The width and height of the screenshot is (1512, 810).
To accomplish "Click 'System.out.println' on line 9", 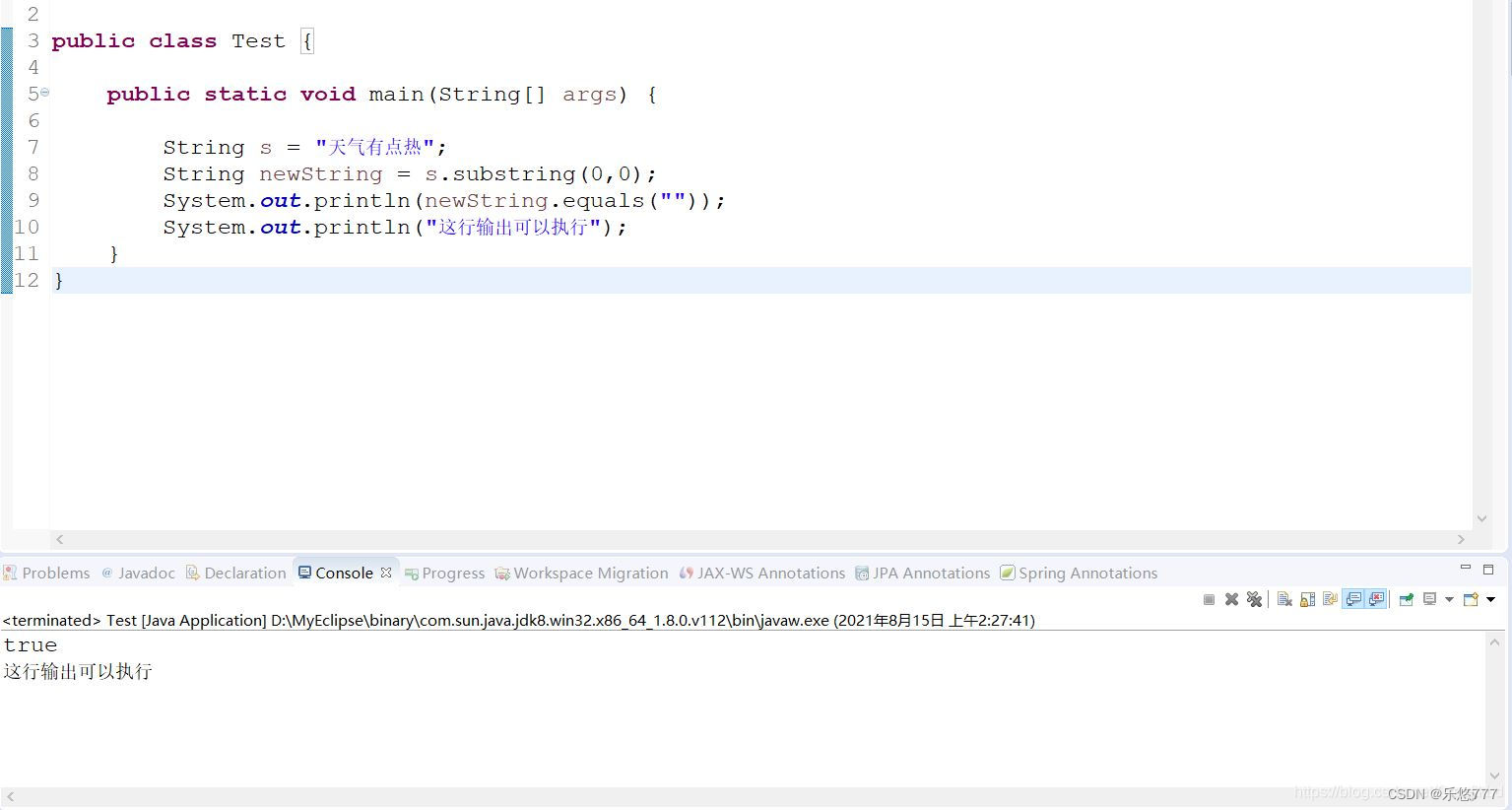I will coord(287,200).
